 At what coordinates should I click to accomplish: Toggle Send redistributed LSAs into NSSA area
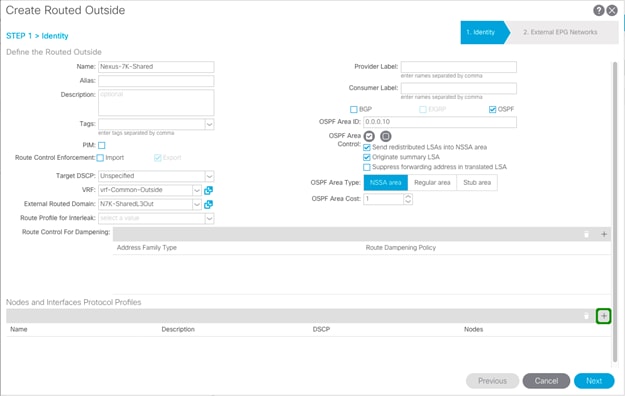tap(367, 147)
